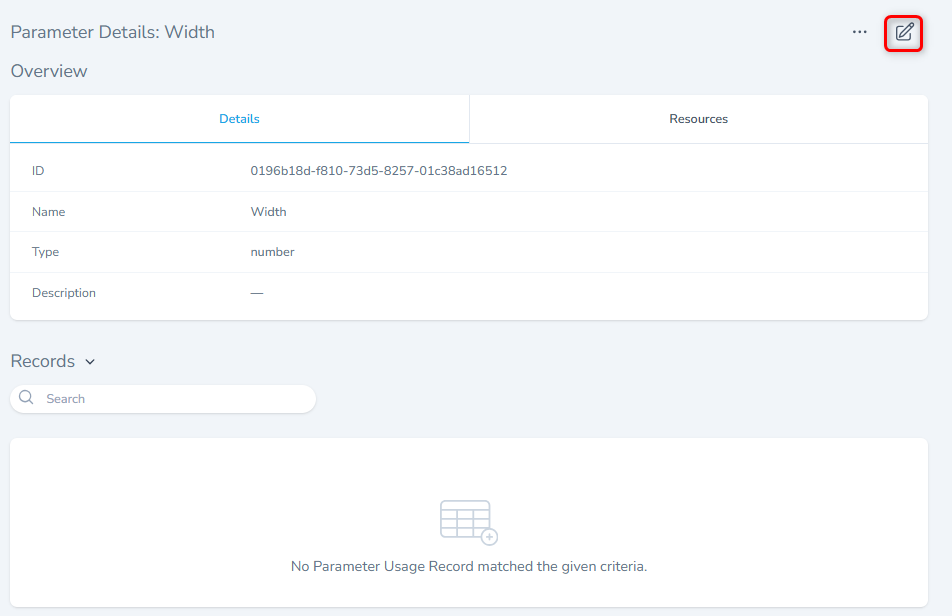
Task: Click the Name row label
Action: pos(48,212)
